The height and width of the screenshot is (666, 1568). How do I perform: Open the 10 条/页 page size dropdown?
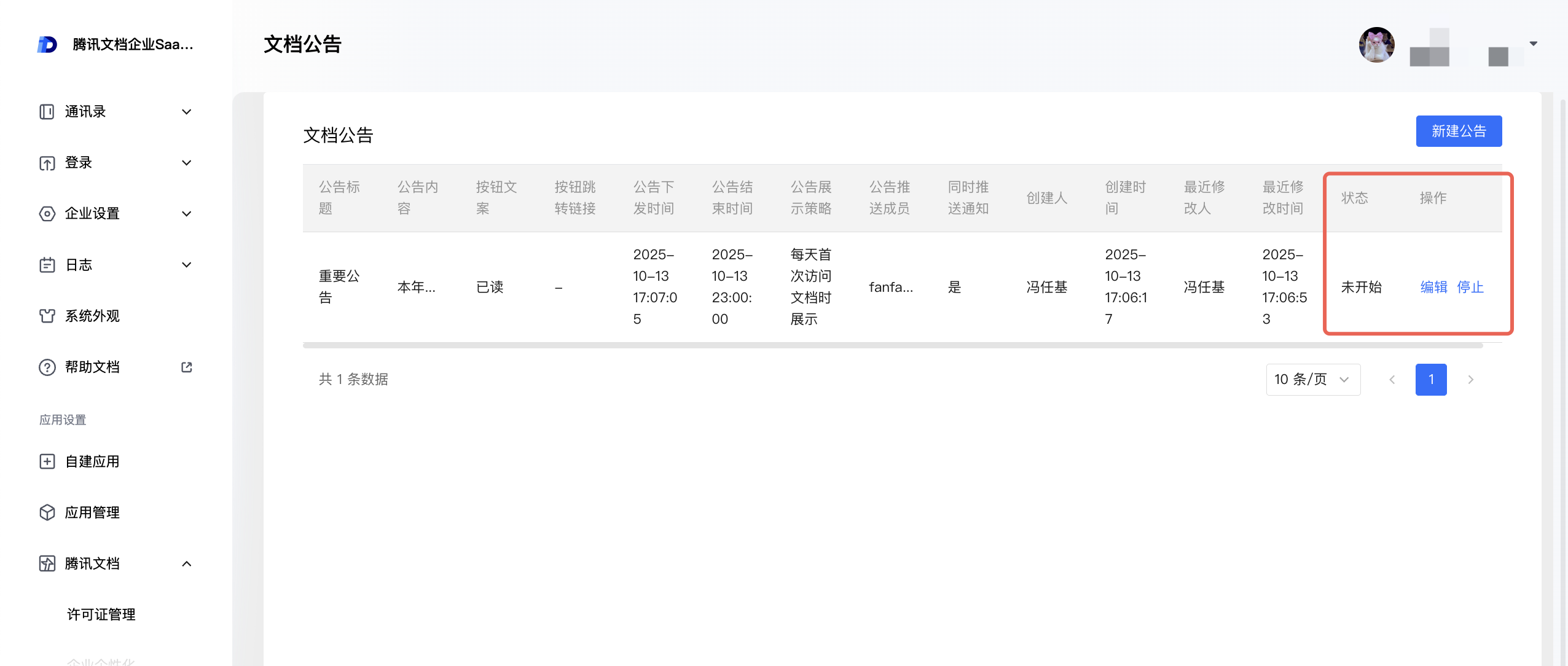point(1313,379)
